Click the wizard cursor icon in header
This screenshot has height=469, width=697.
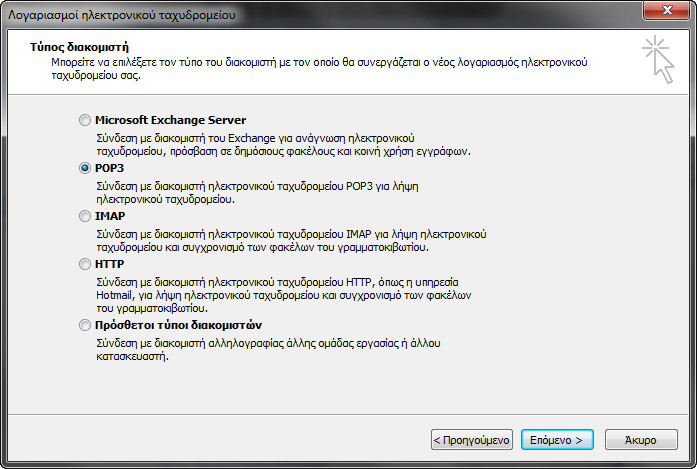click(x=659, y=60)
